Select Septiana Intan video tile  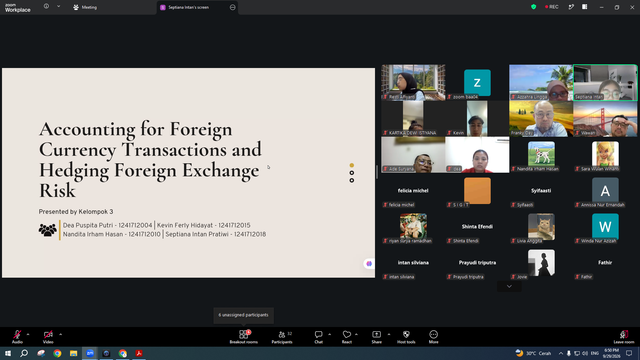pyautogui.click(x=605, y=82)
